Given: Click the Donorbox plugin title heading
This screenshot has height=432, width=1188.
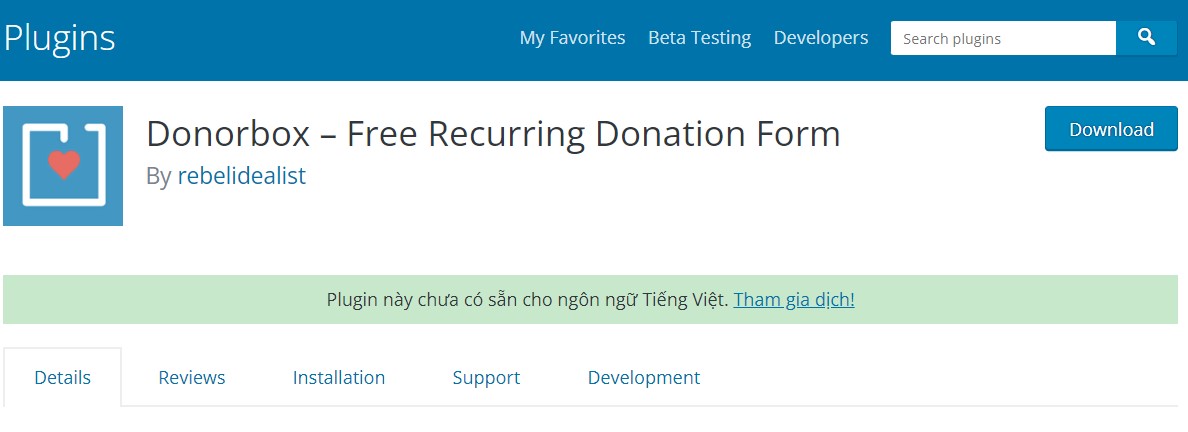Looking at the screenshot, I should [493, 134].
